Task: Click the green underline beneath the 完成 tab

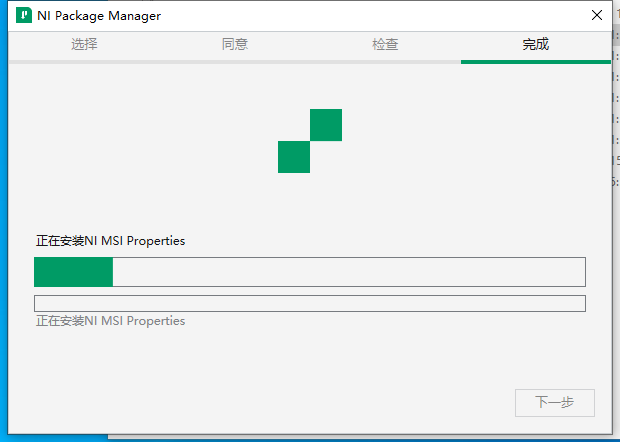Action: (x=536, y=62)
